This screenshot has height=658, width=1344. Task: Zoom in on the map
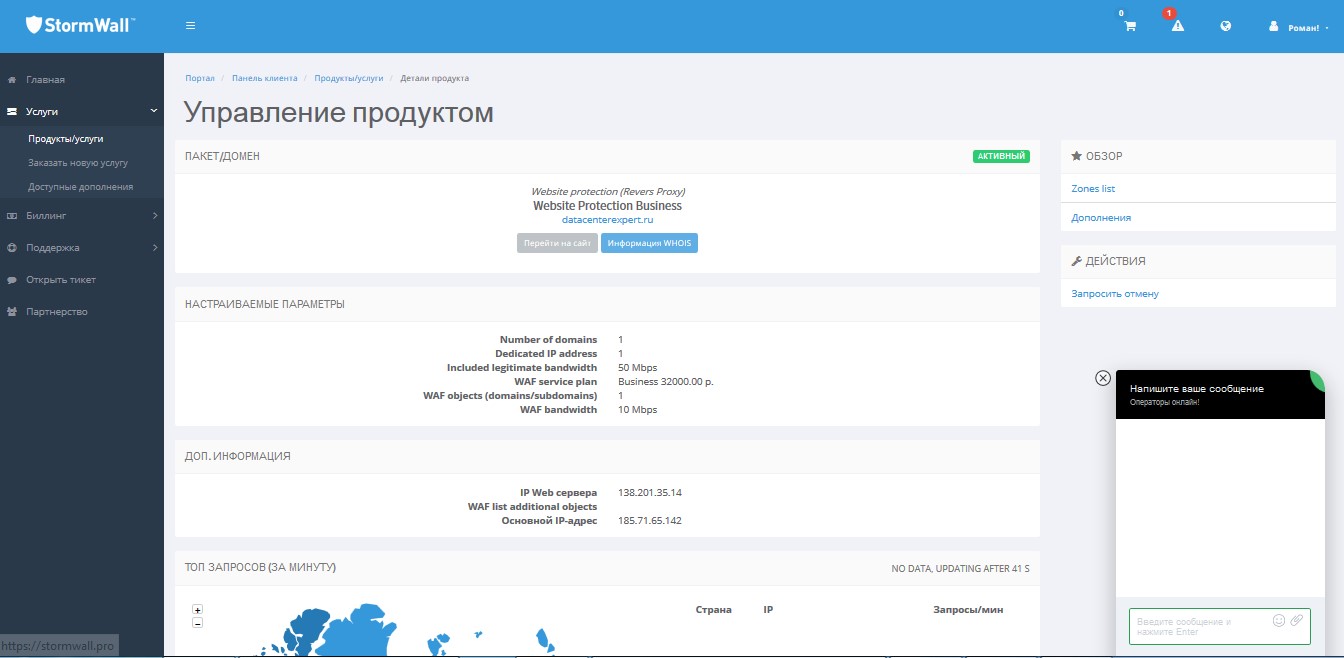(197, 610)
